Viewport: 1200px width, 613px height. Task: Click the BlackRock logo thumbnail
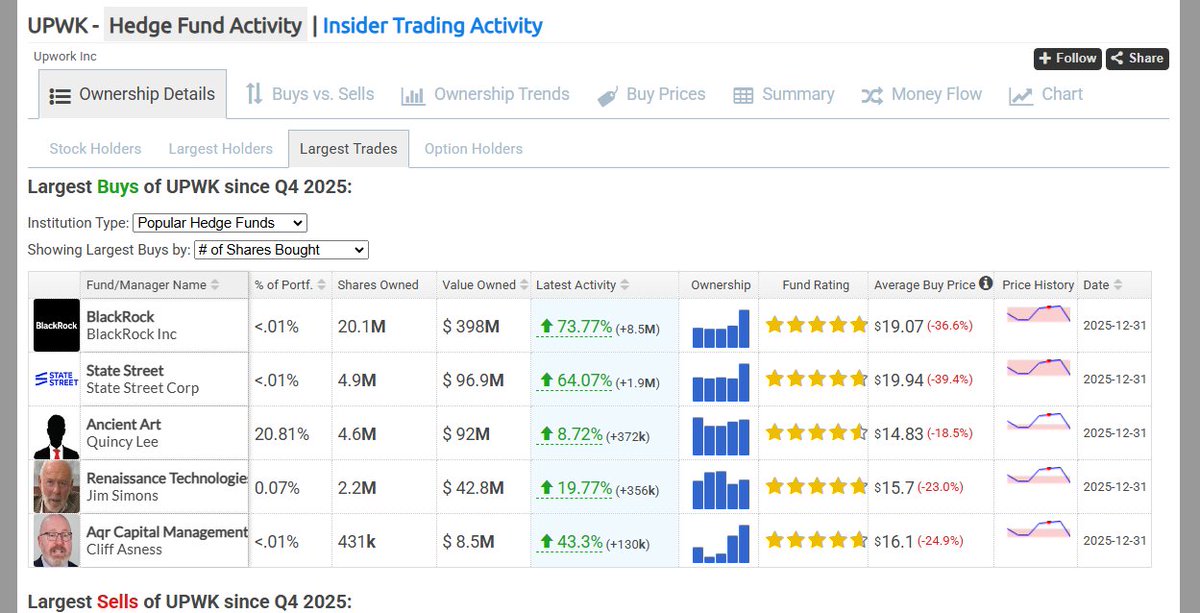coord(56,325)
